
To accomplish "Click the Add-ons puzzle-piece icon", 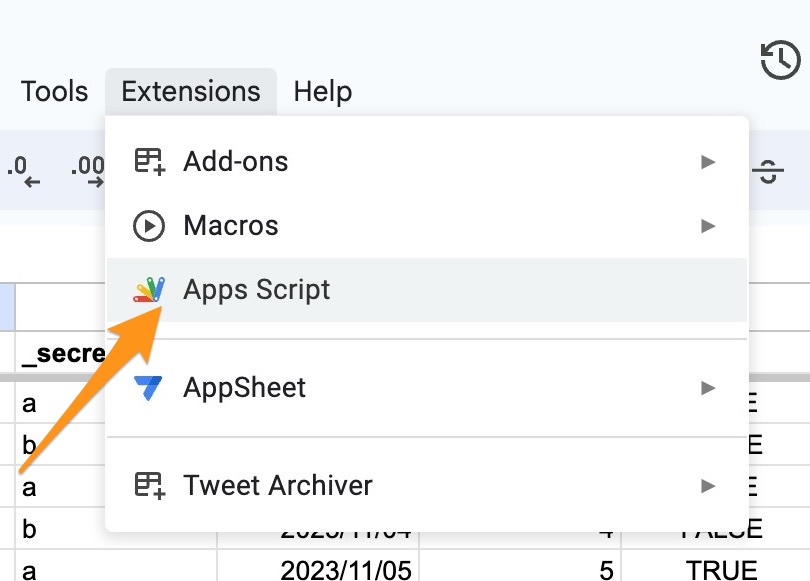I will (x=152, y=160).
